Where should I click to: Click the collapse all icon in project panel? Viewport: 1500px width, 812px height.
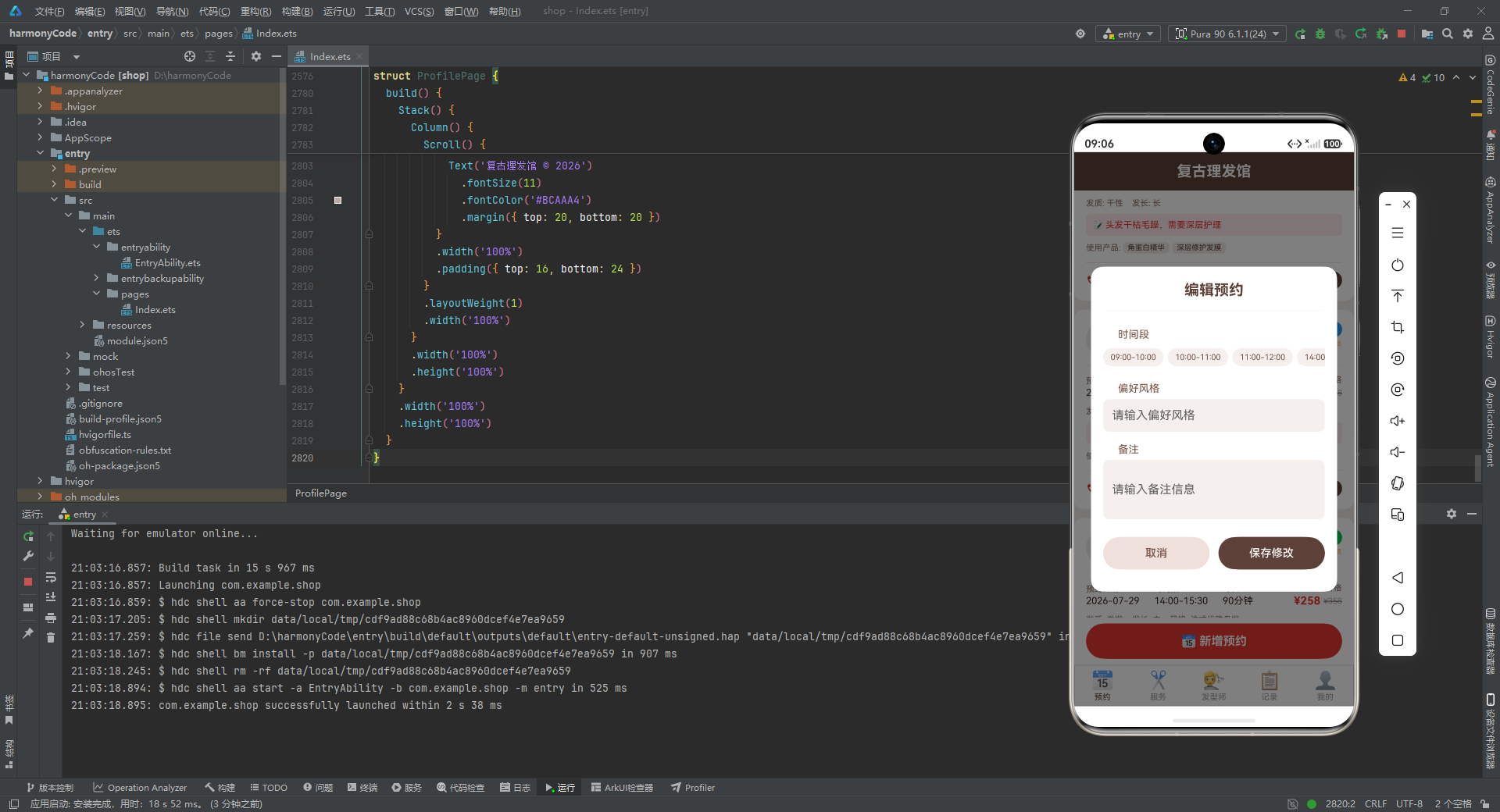230,56
